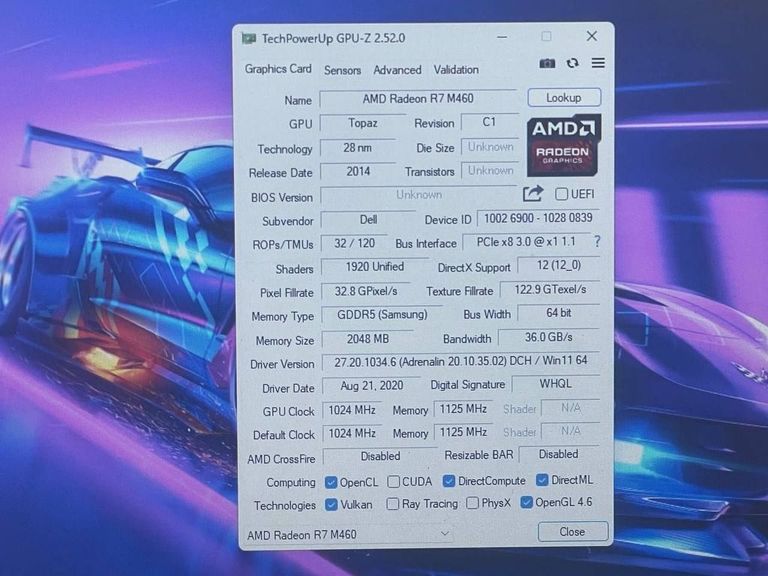Toggle the OpenCL checkbox
Screen dimensions: 768x576
pyautogui.click(x=331, y=482)
